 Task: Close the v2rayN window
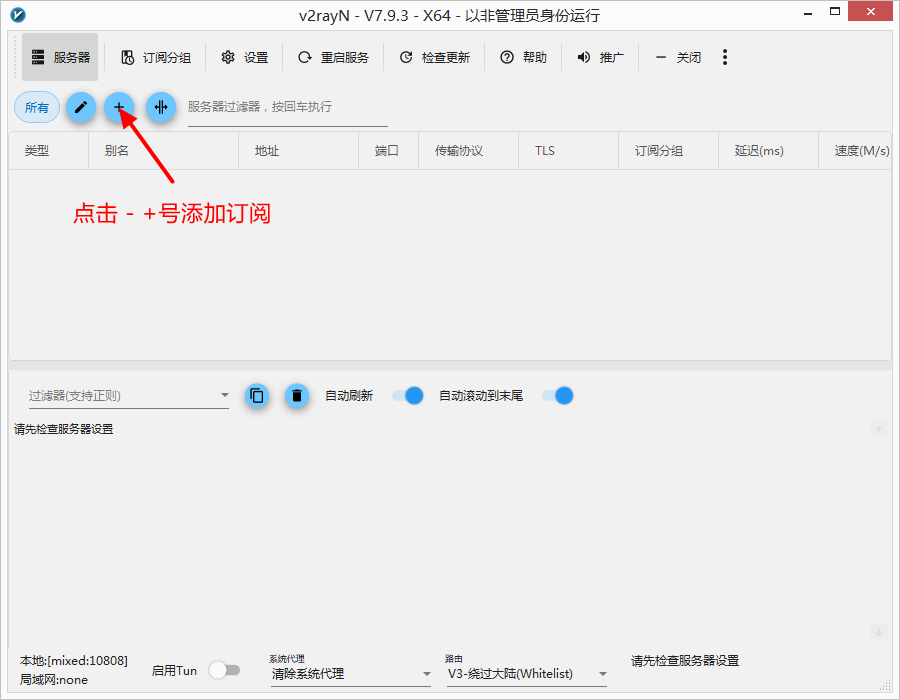(871, 11)
